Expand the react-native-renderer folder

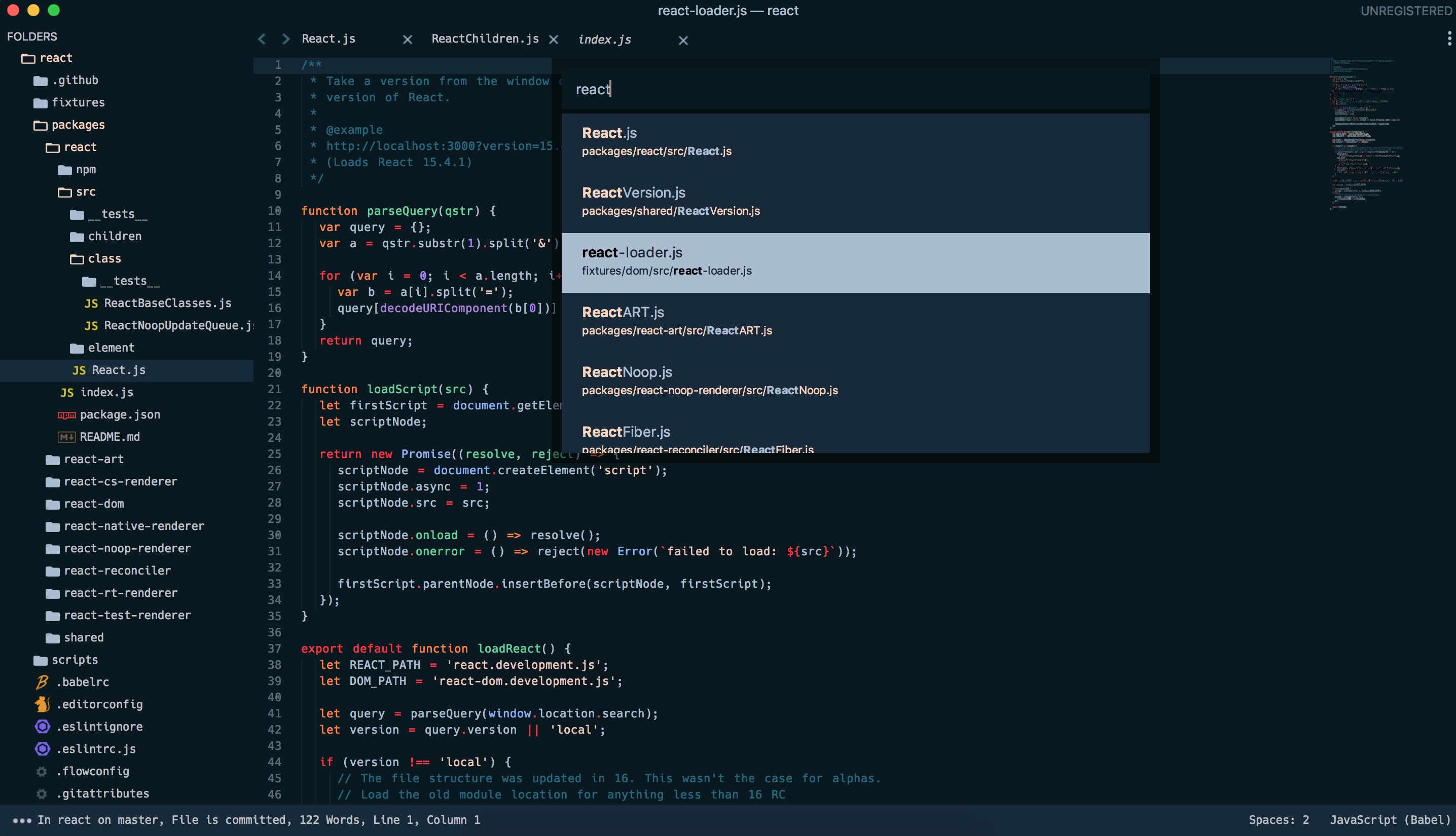tap(52, 526)
